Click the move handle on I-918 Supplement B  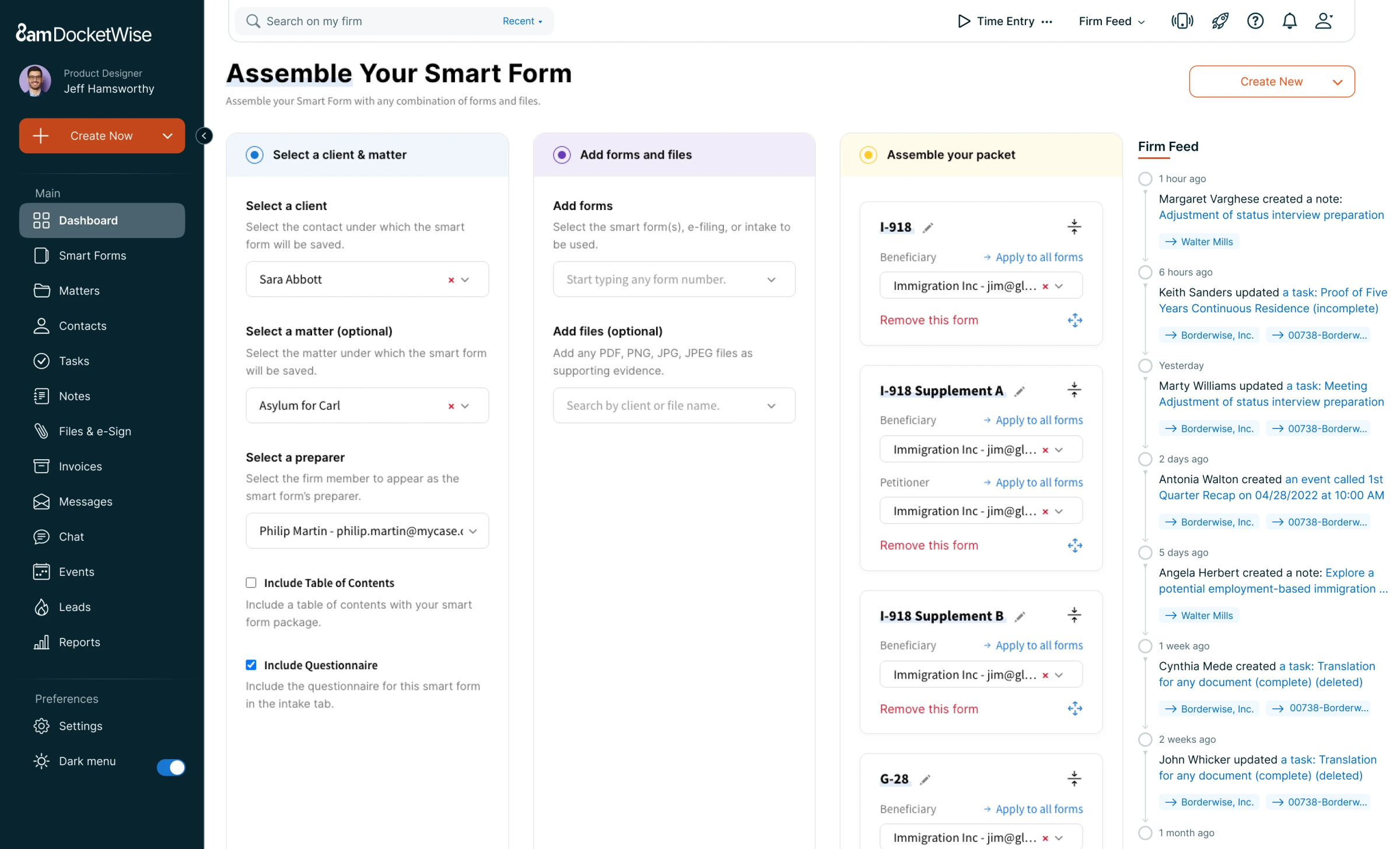[x=1074, y=709]
